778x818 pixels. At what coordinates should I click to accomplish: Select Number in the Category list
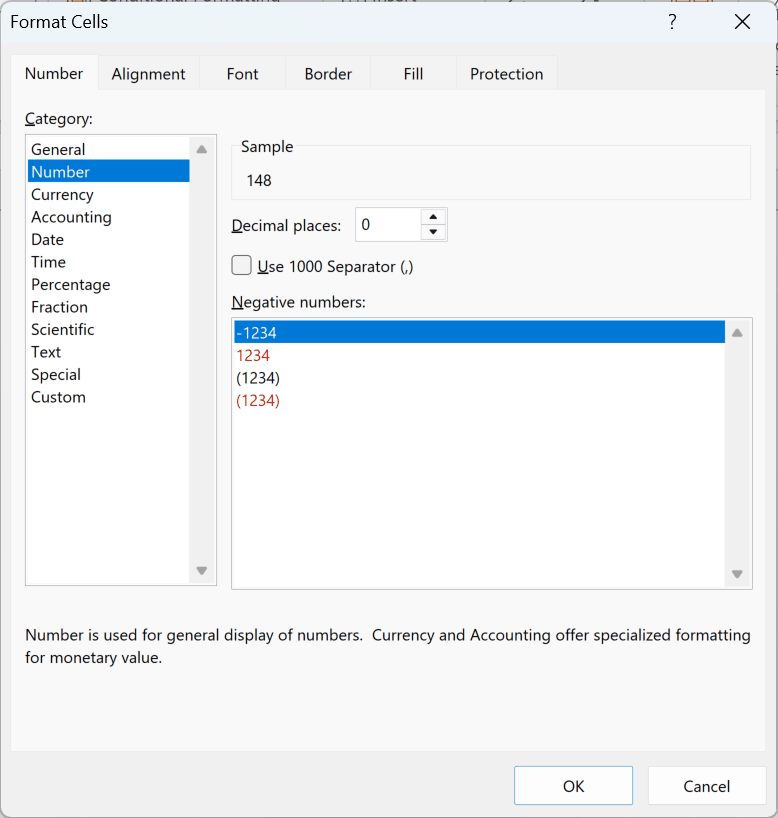[109, 172]
